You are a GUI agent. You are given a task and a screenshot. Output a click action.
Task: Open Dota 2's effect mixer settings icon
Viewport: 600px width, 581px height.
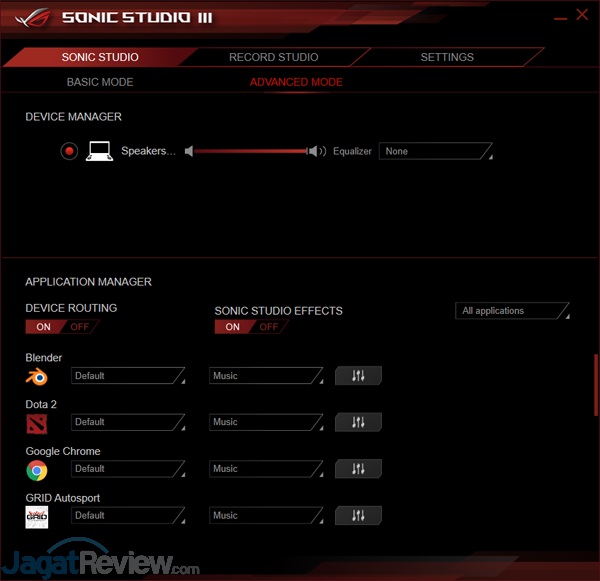(x=358, y=422)
